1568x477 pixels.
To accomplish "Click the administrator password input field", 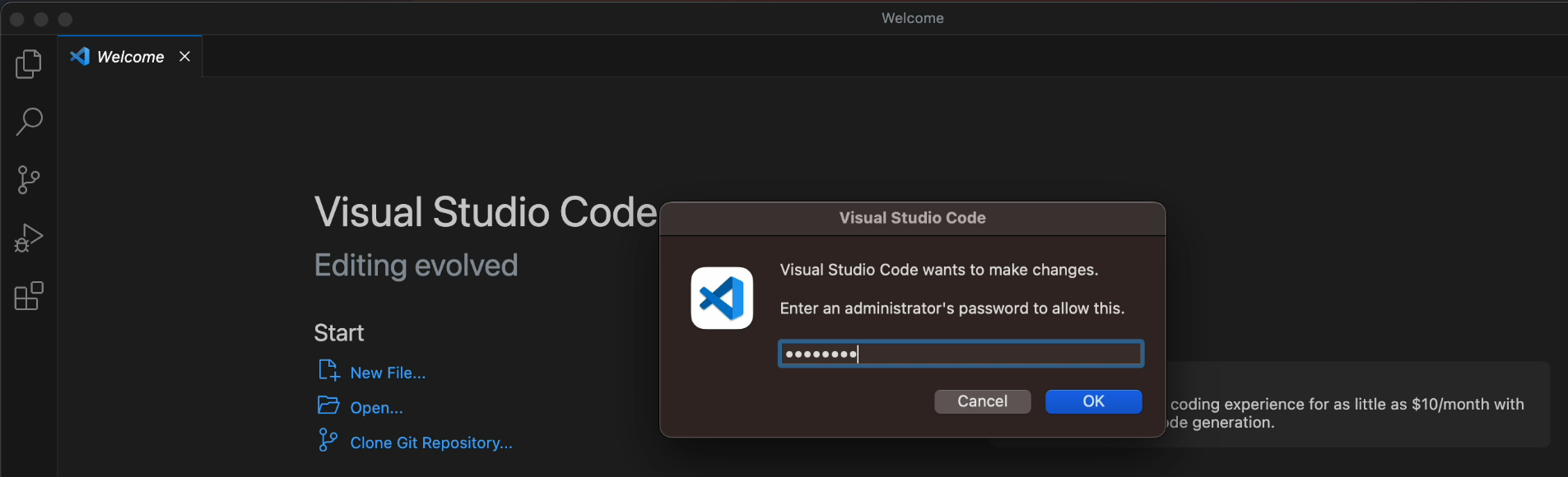I will tap(960, 353).
